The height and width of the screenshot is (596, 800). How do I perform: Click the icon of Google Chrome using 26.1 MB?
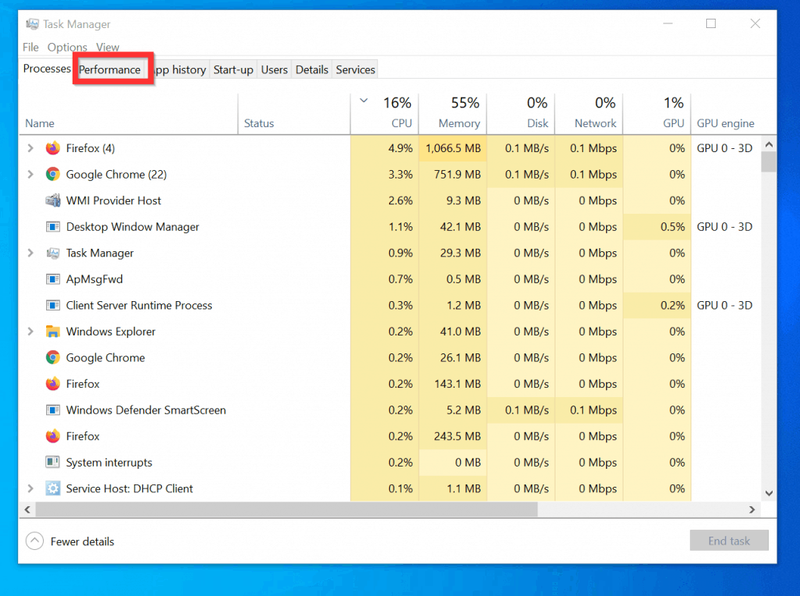(53, 358)
